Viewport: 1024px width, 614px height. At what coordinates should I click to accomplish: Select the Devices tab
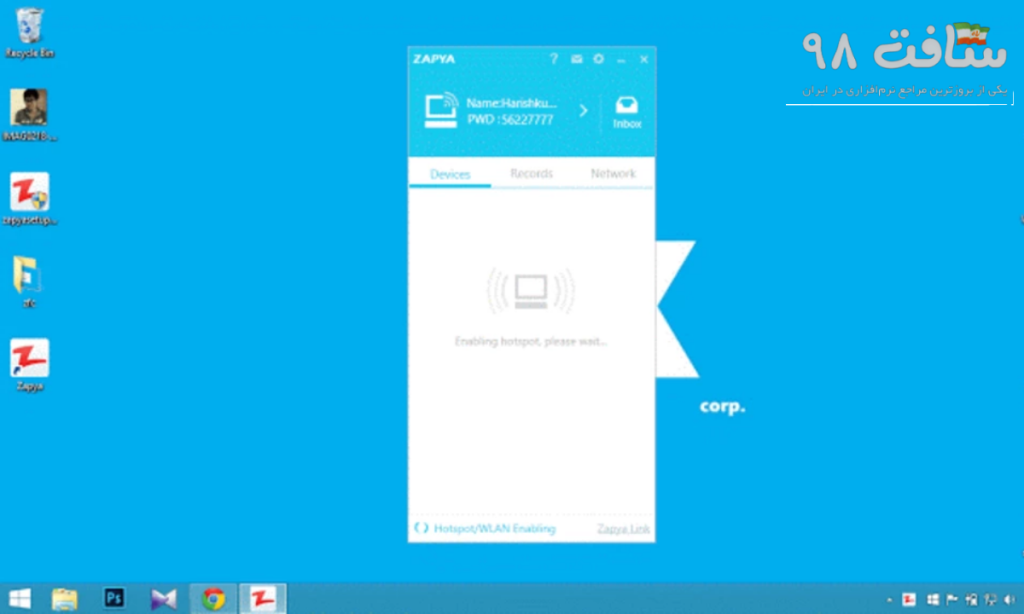click(x=450, y=174)
